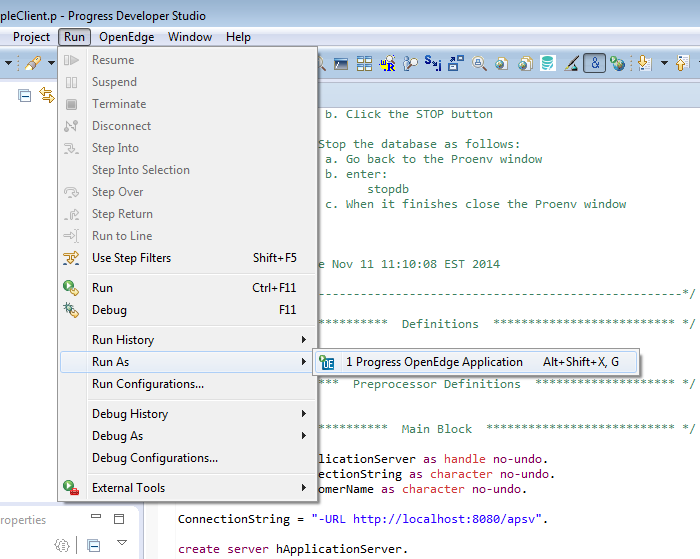Image resolution: width=700 pixels, height=559 pixels.
Task: Click the 'create server hApplicationServer' code line
Action: click(292, 549)
